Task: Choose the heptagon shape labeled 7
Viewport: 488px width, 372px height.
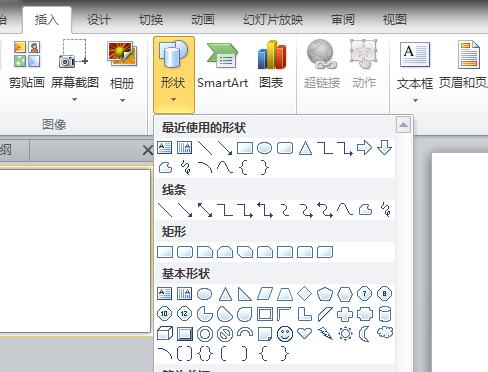Action: coord(364,294)
